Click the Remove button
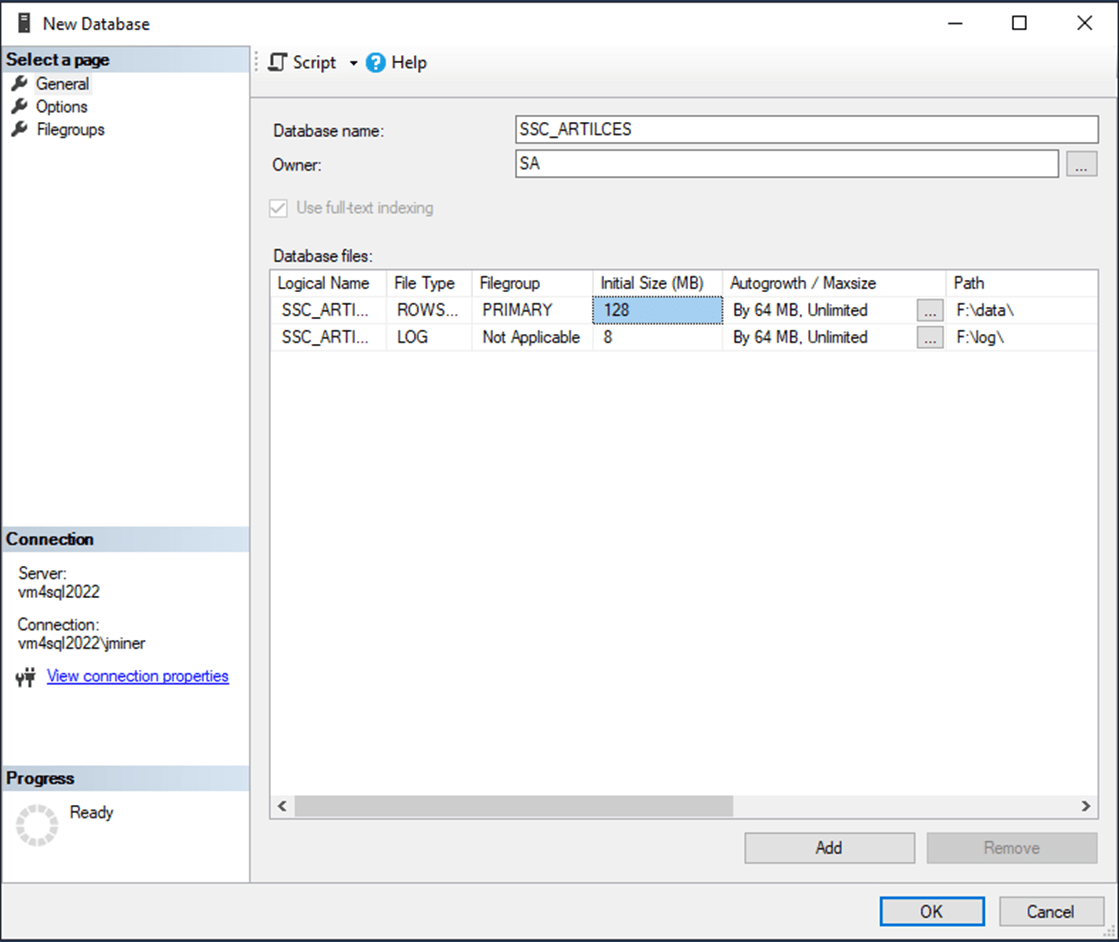The height and width of the screenshot is (942, 1119). pos(1011,848)
